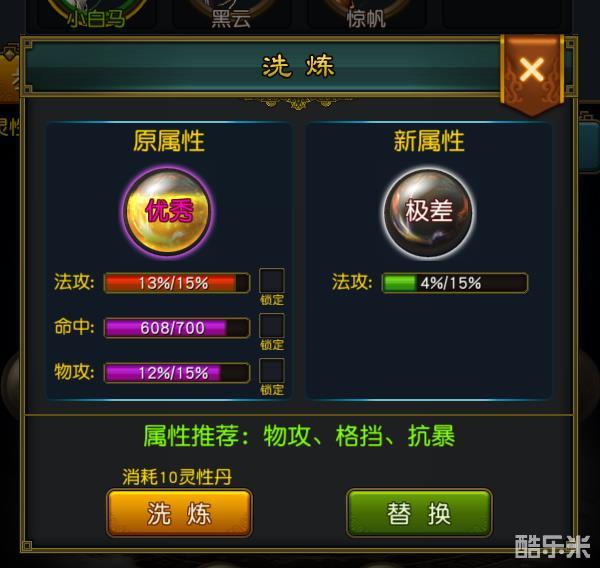Click the green 替换 button
Screen dimensions: 600x568
click(419, 513)
